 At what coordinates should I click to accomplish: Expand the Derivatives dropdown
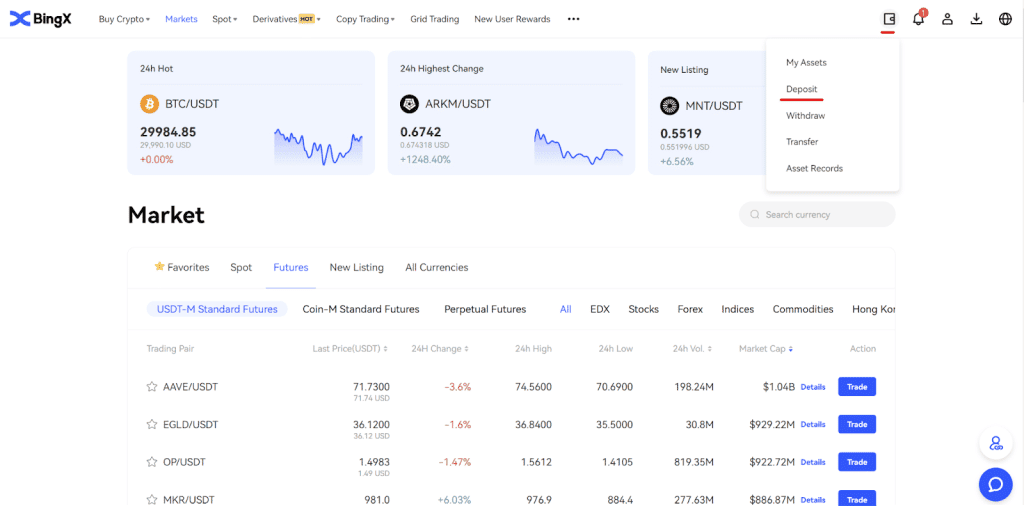click(x=287, y=19)
